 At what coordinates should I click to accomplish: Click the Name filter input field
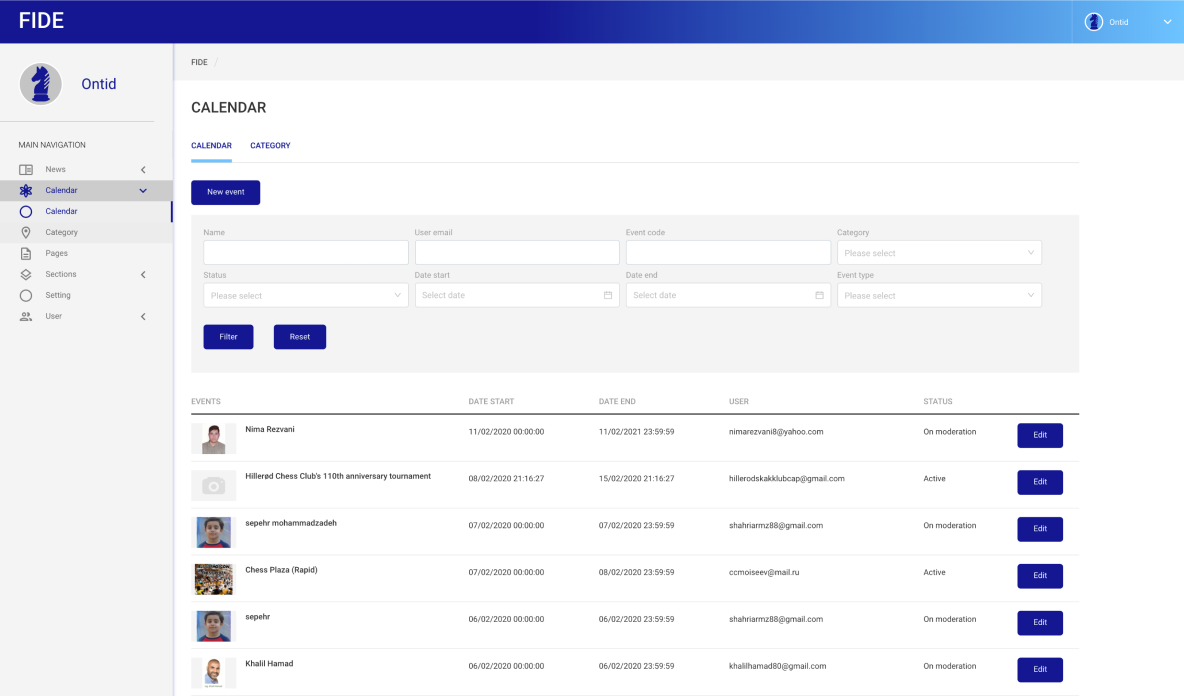[305, 252]
